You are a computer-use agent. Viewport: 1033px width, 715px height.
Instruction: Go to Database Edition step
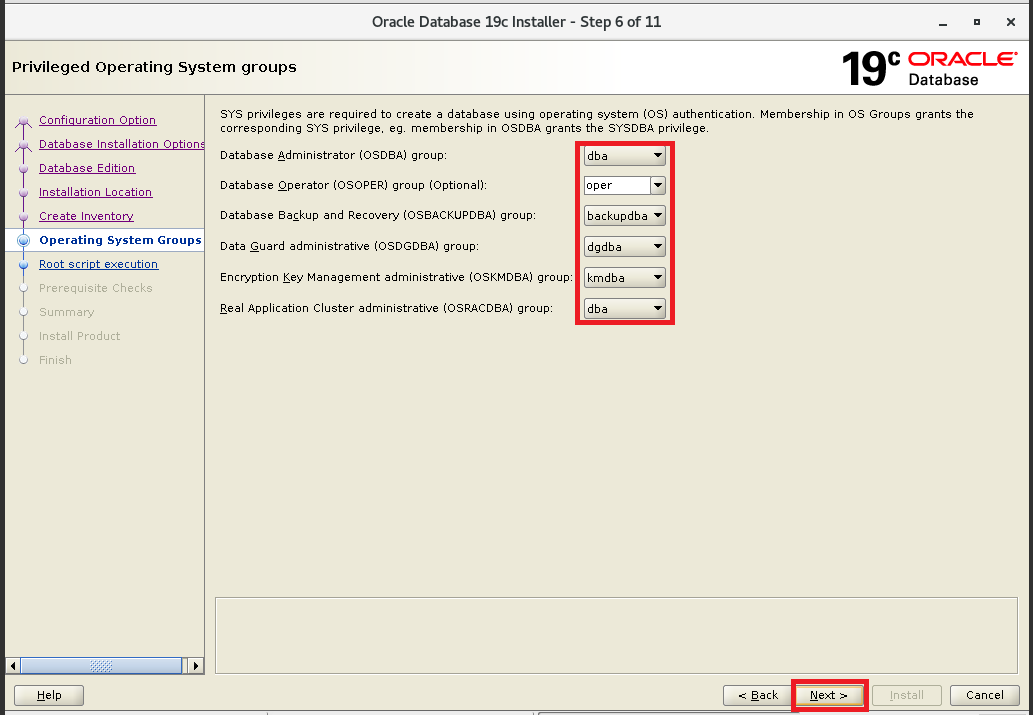[x=87, y=168]
